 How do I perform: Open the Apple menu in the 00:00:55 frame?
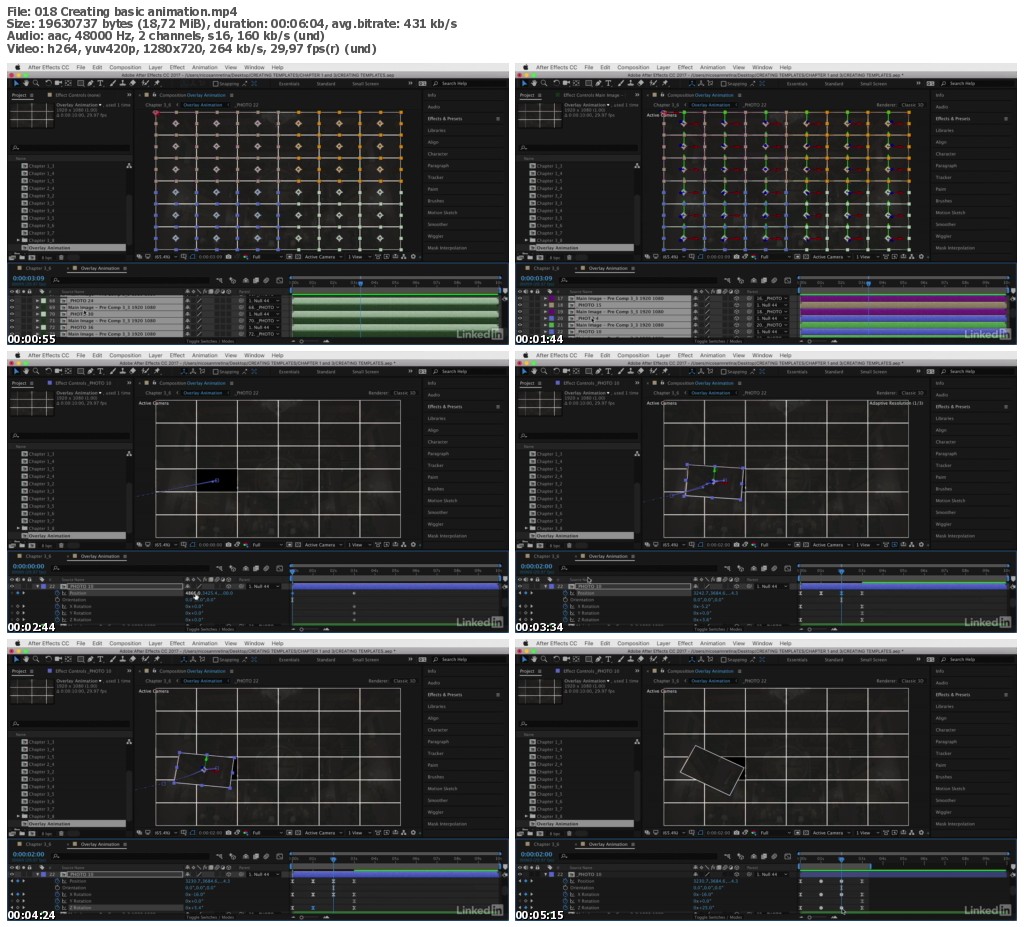[18, 67]
